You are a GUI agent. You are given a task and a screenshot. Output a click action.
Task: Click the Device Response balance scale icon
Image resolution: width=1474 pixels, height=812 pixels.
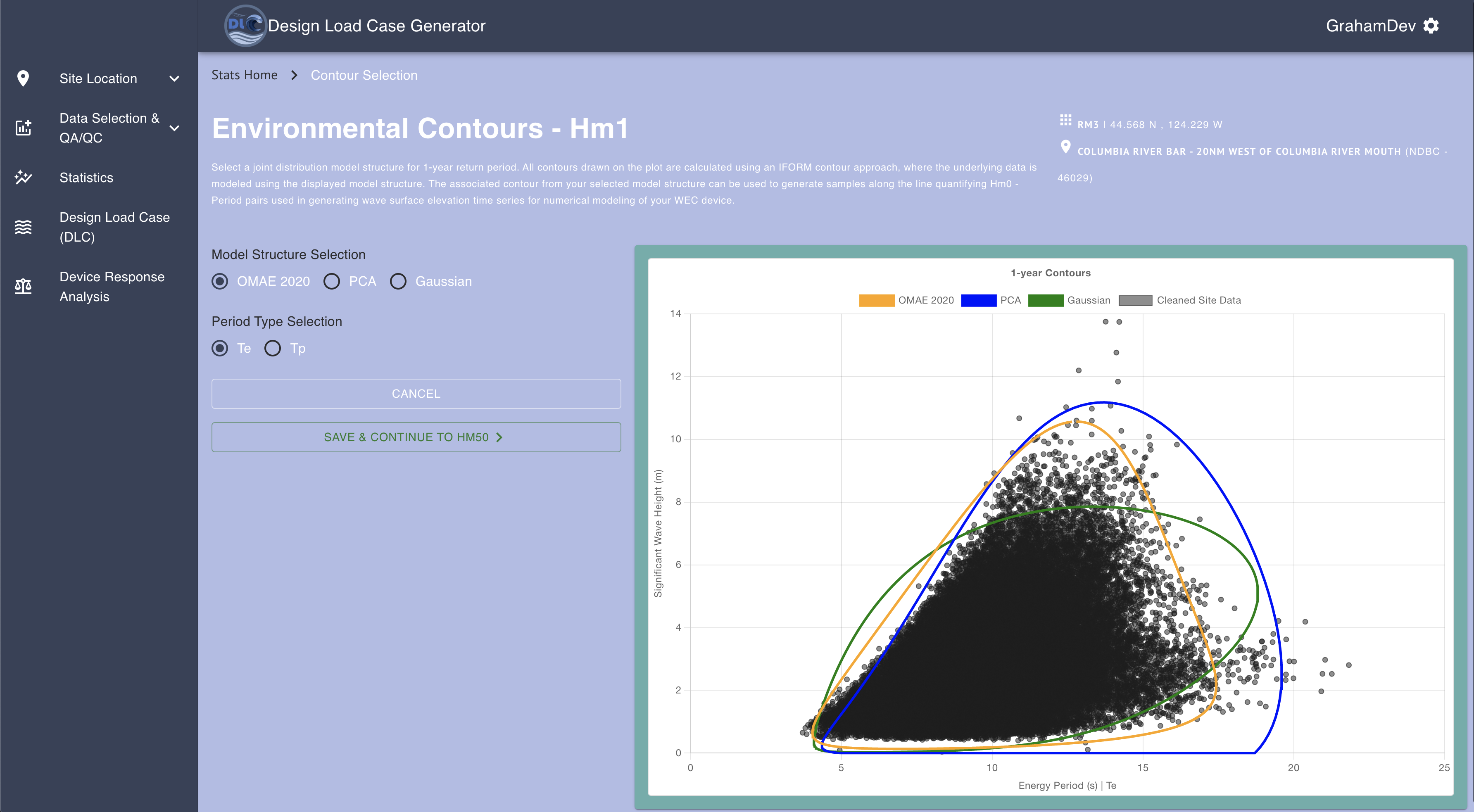(x=23, y=286)
